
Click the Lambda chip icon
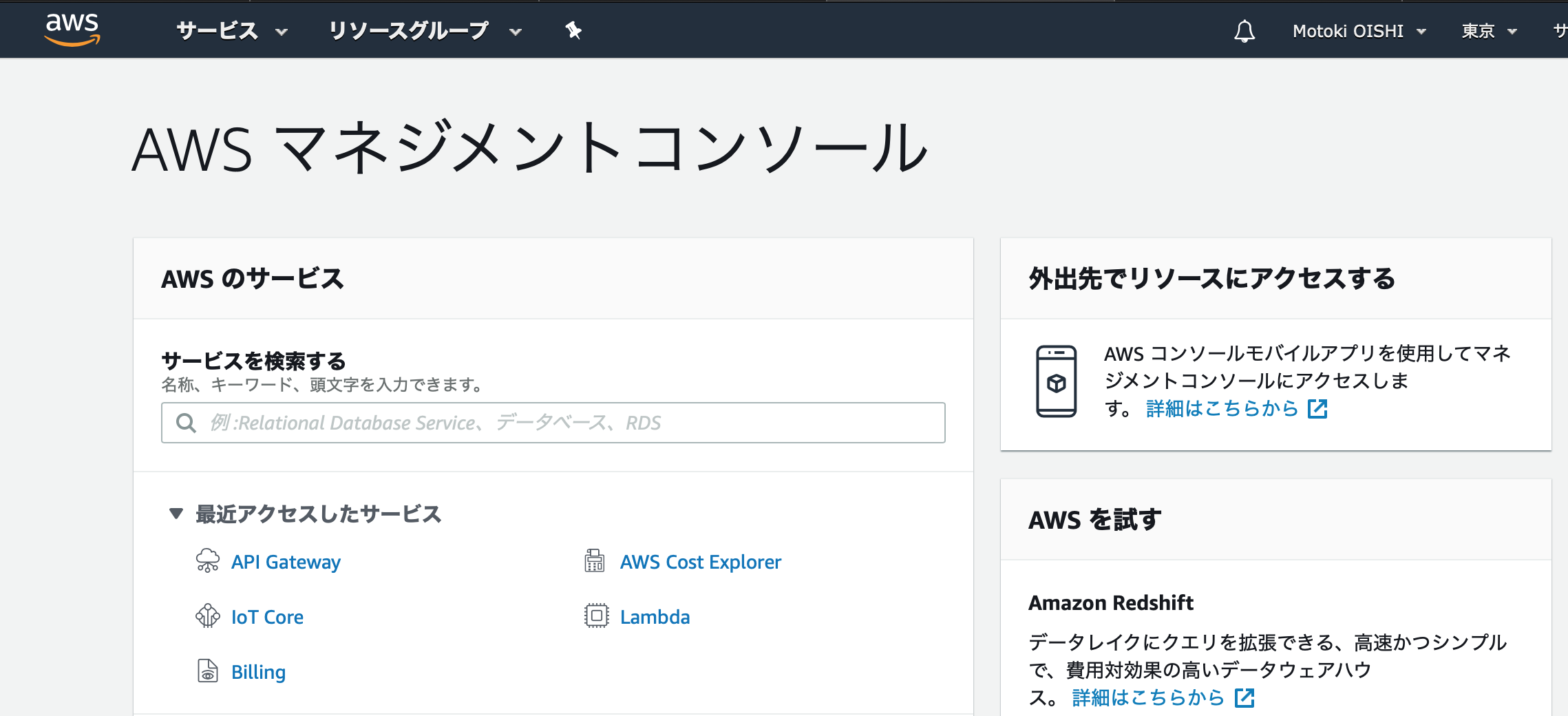597,615
